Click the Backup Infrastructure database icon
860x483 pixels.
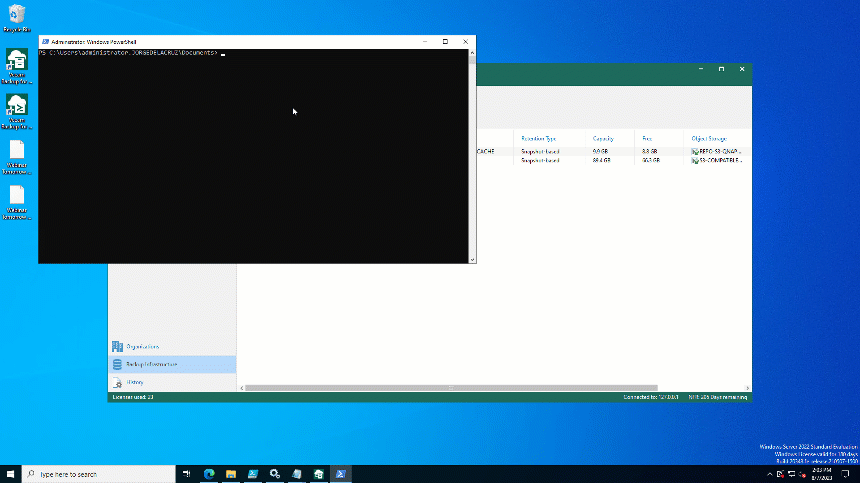[x=117, y=364]
